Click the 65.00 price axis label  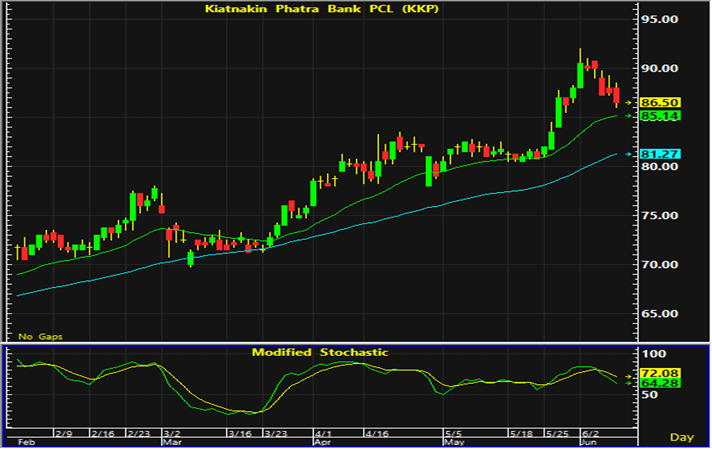point(659,314)
